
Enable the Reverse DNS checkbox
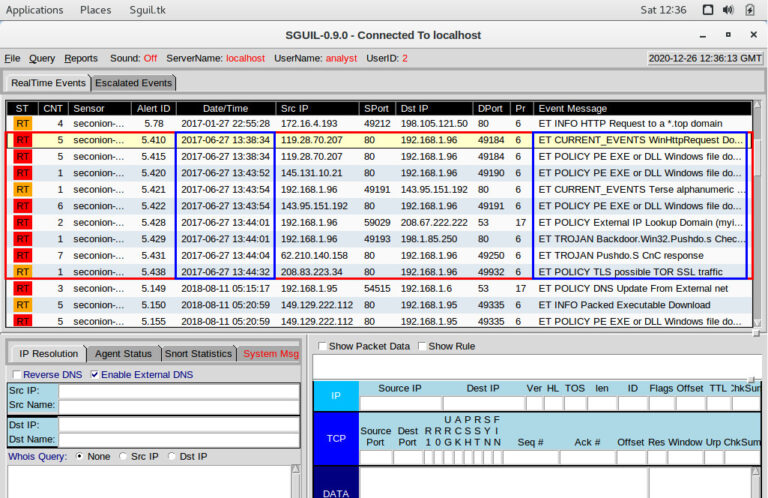click(17, 375)
